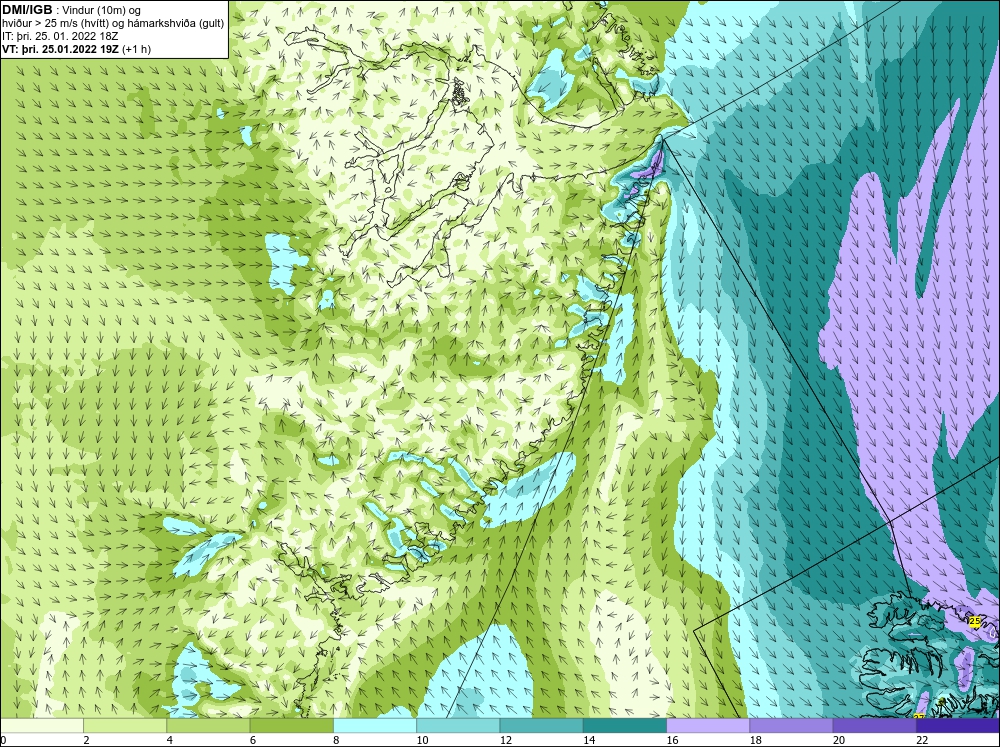Select the 20–22 m/s violet swatch
The width and height of the screenshot is (1000, 747).
(x=874, y=726)
